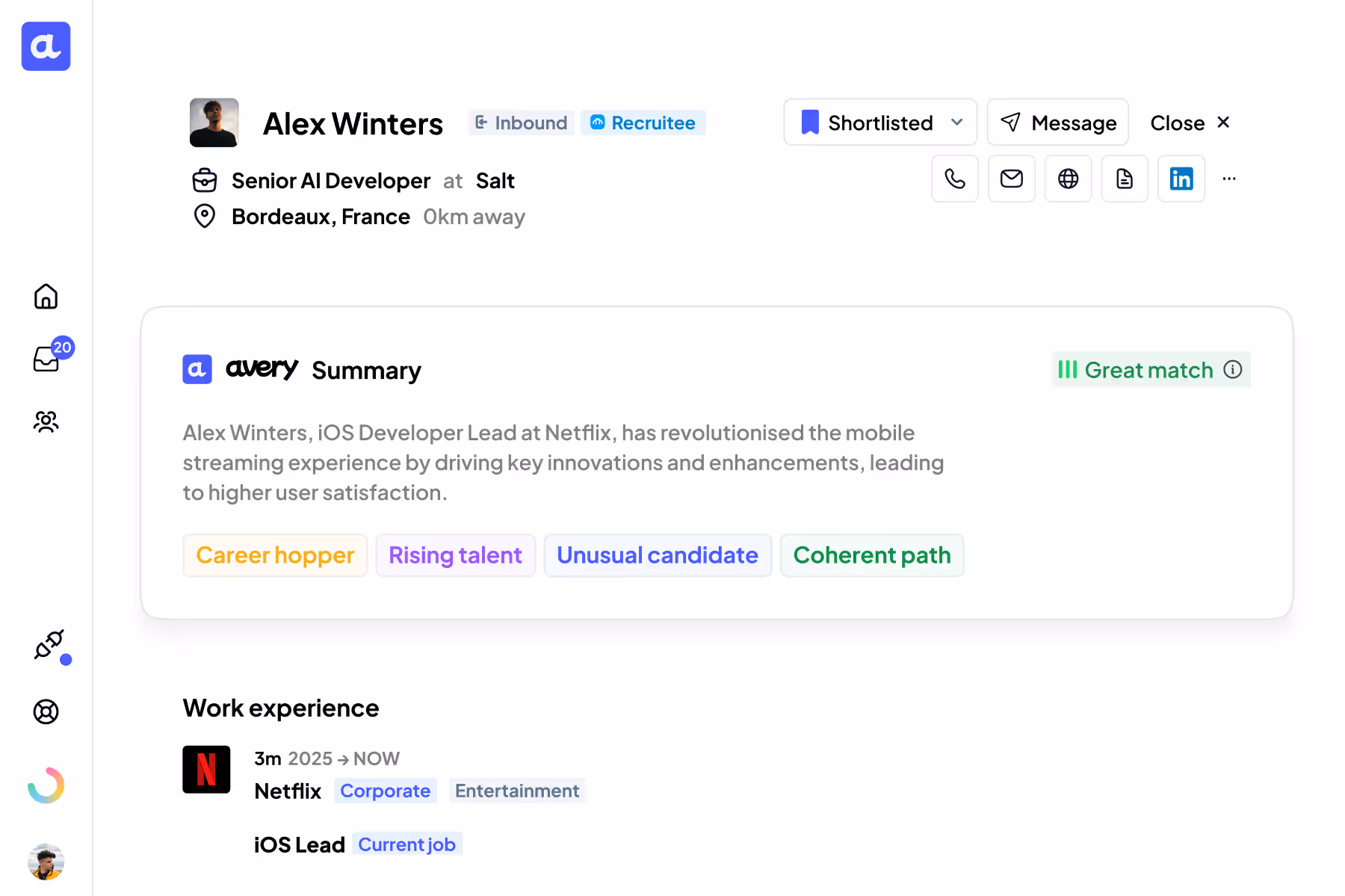
Task: Click the colorful progress ring icon
Action: click(x=46, y=785)
